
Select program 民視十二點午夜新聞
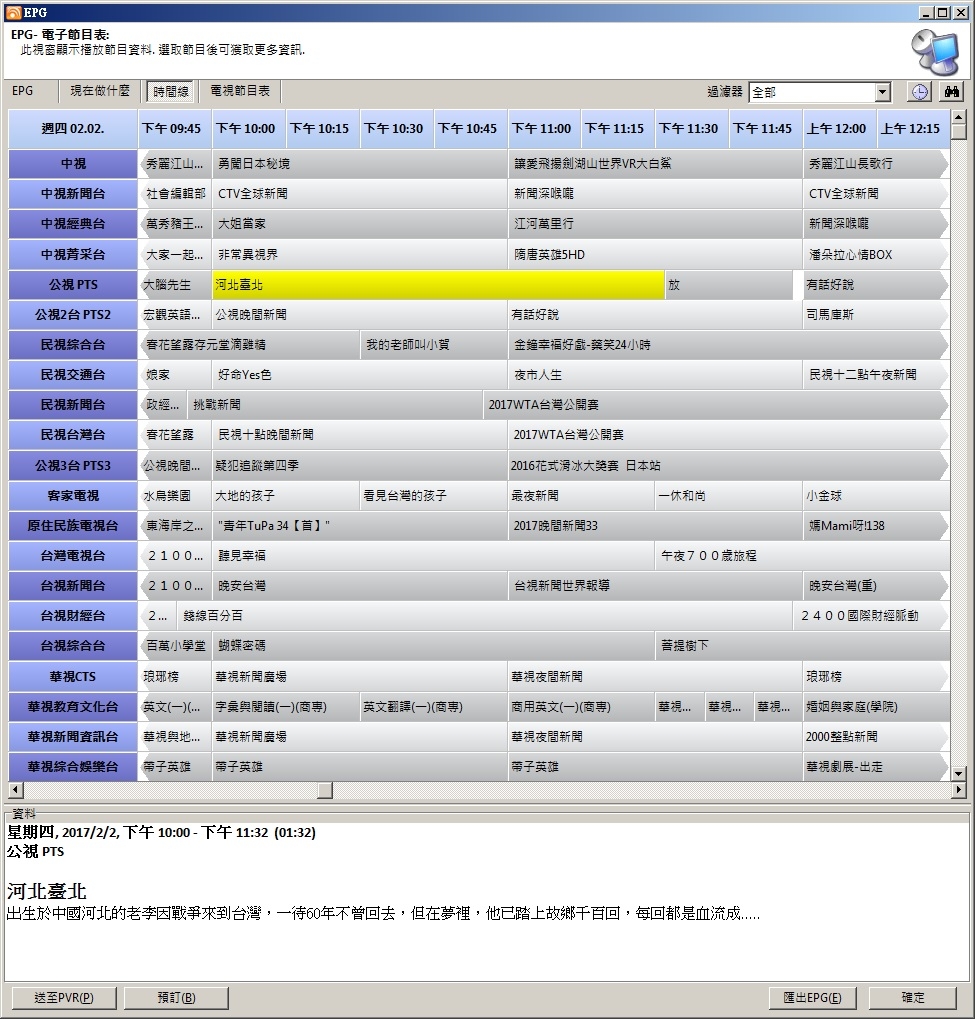pyautogui.click(x=876, y=375)
